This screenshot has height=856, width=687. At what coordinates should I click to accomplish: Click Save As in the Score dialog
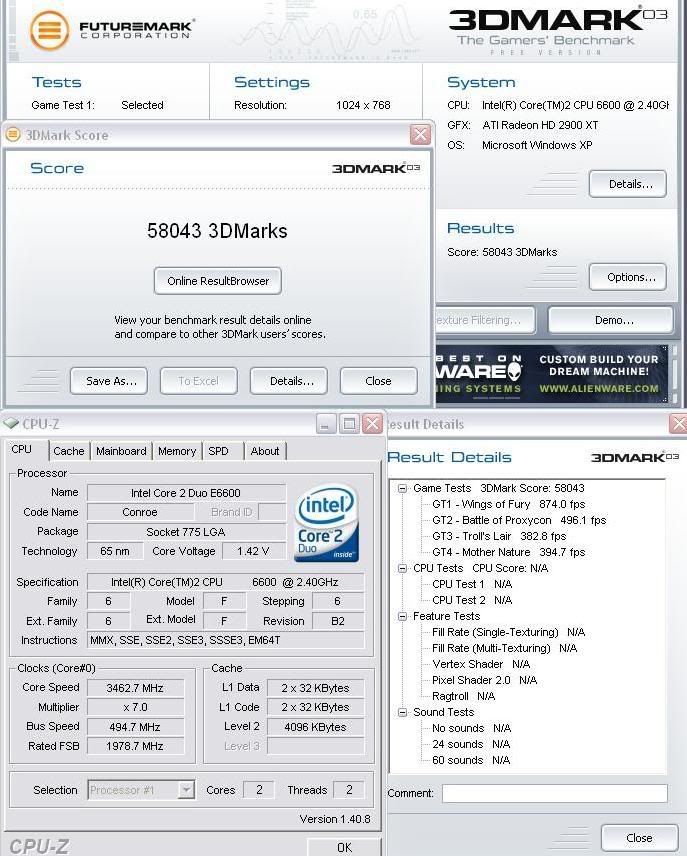pos(111,381)
